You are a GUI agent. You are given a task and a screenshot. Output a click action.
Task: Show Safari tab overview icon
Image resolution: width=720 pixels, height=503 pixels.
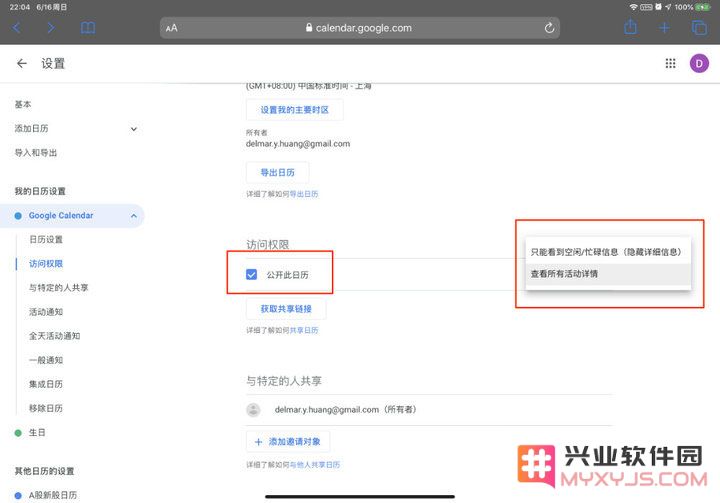(x=699, y=28)
